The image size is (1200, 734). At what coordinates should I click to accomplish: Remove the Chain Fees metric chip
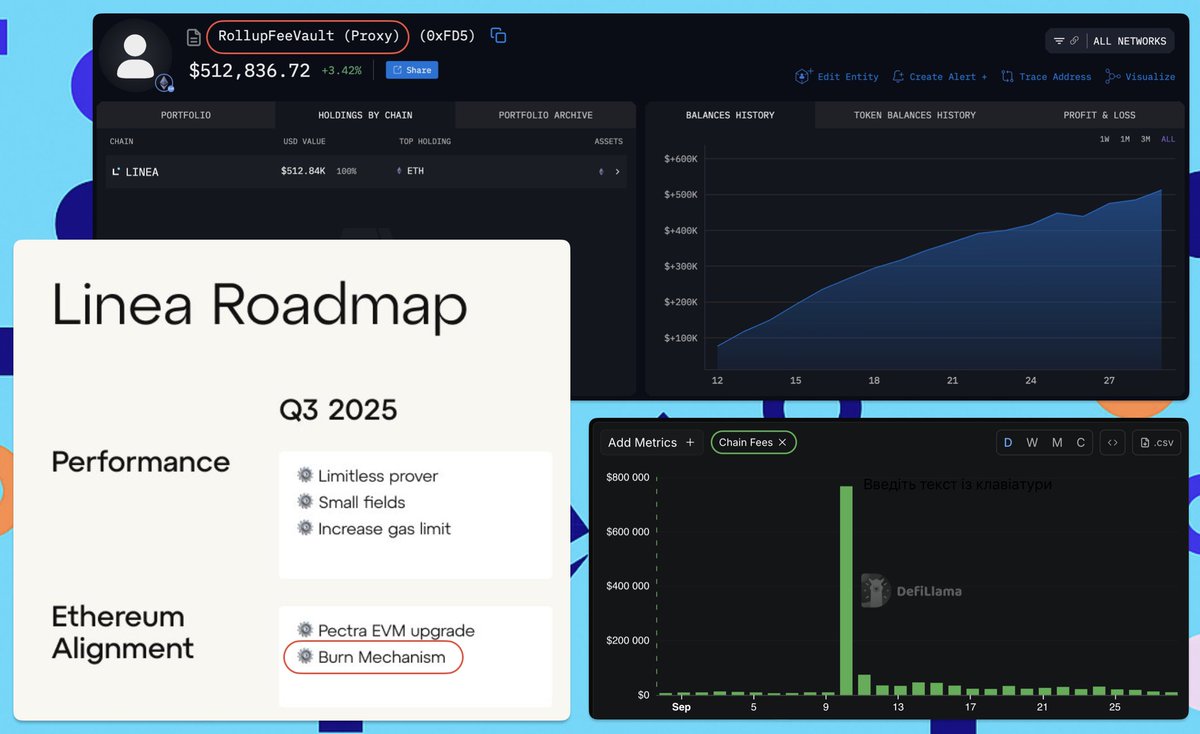point(783,442)
